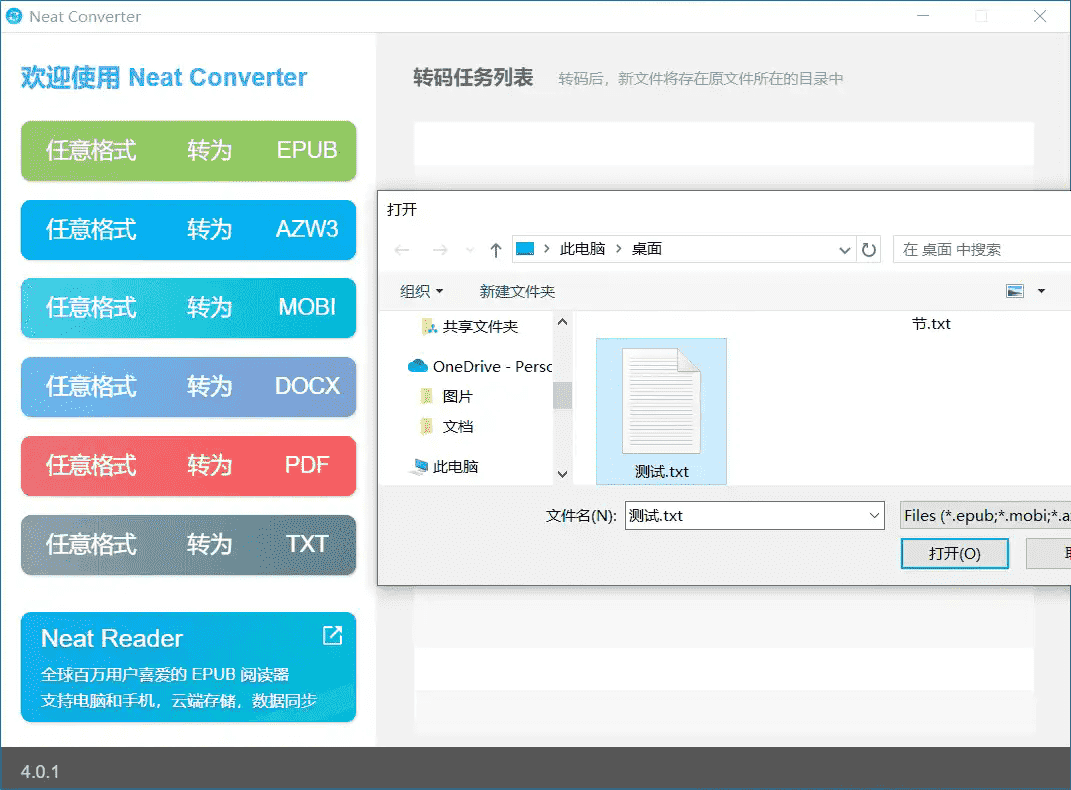Click 桌面 in the address breadcrumb

coord(647,249)
